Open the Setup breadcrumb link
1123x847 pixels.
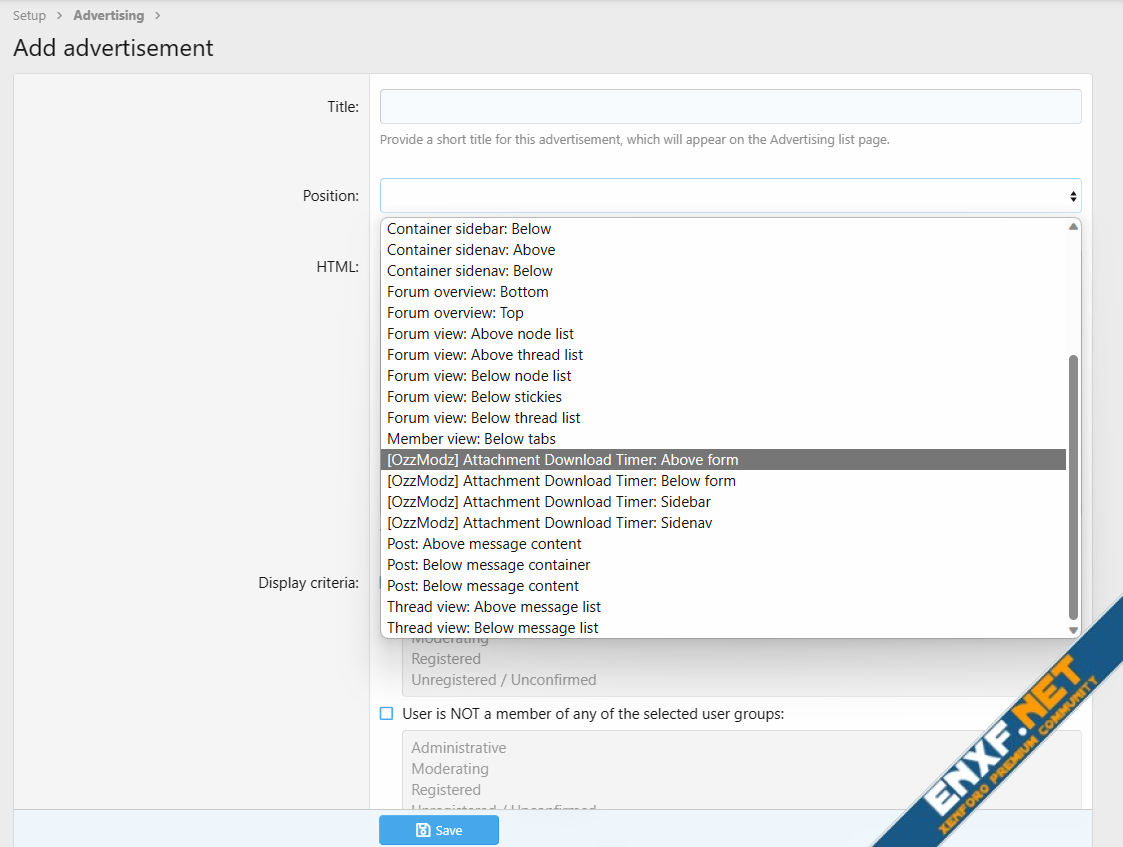click(29, 16)
